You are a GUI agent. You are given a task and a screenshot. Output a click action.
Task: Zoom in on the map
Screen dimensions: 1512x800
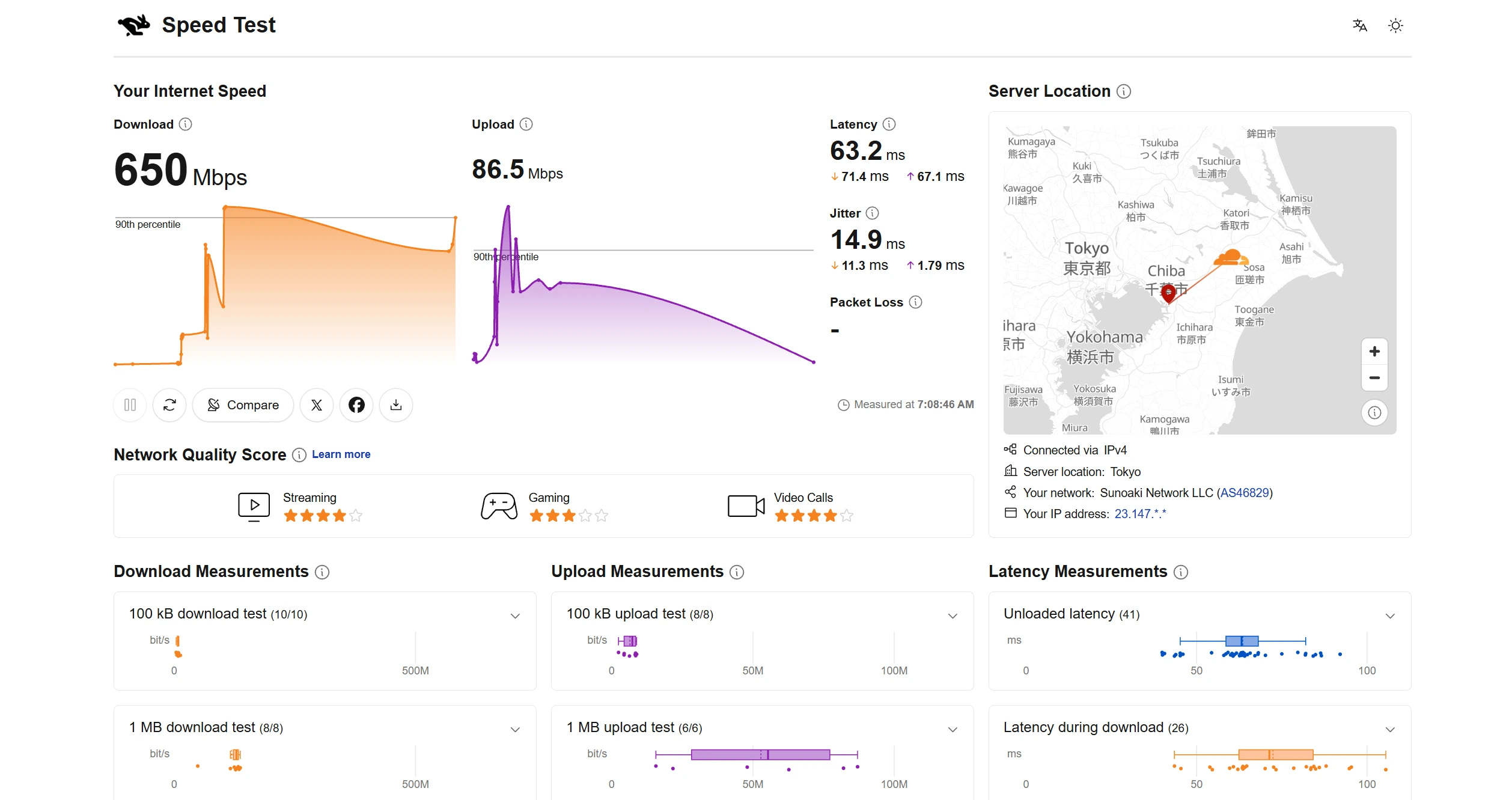[1374, 352]
